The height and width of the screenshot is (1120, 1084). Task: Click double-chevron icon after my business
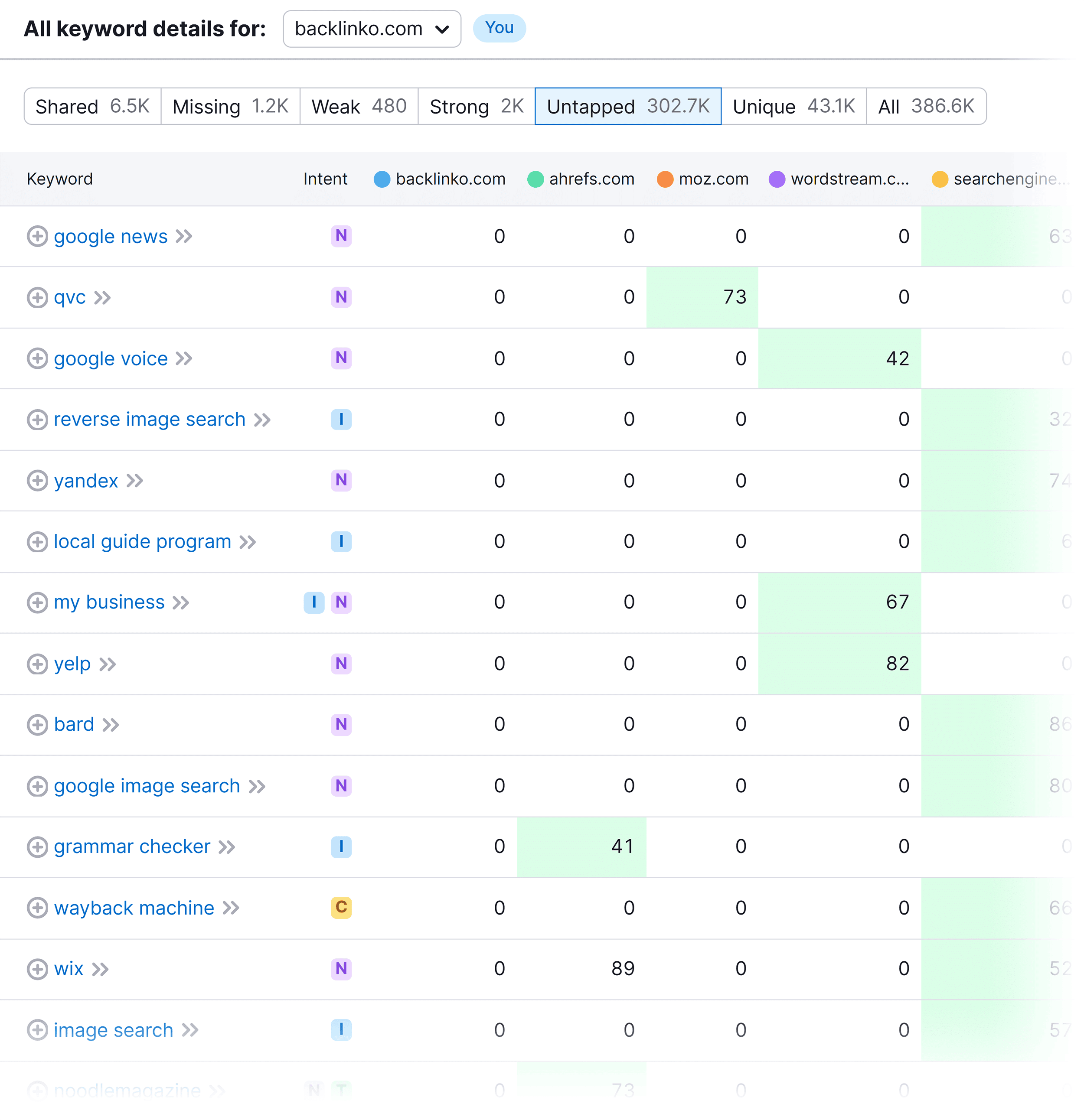tap(181, 603)
